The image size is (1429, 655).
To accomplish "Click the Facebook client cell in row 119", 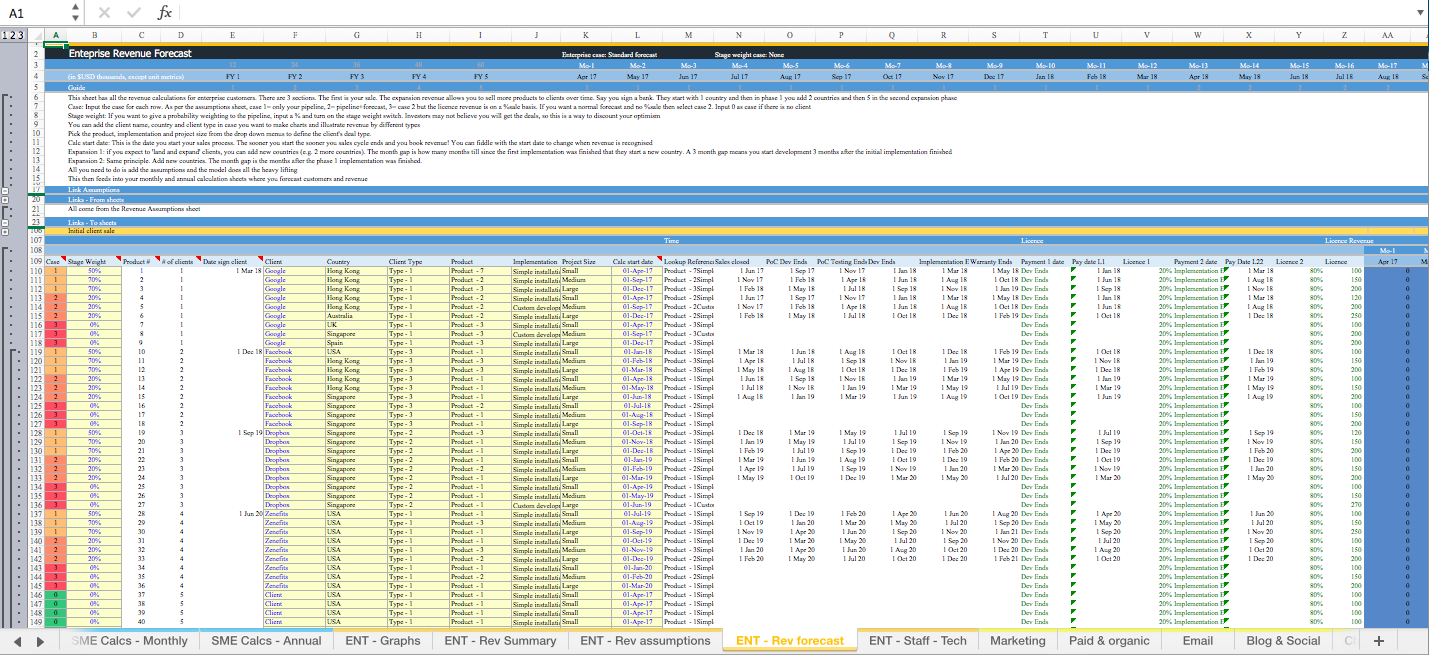I will (x=295, y=352).
